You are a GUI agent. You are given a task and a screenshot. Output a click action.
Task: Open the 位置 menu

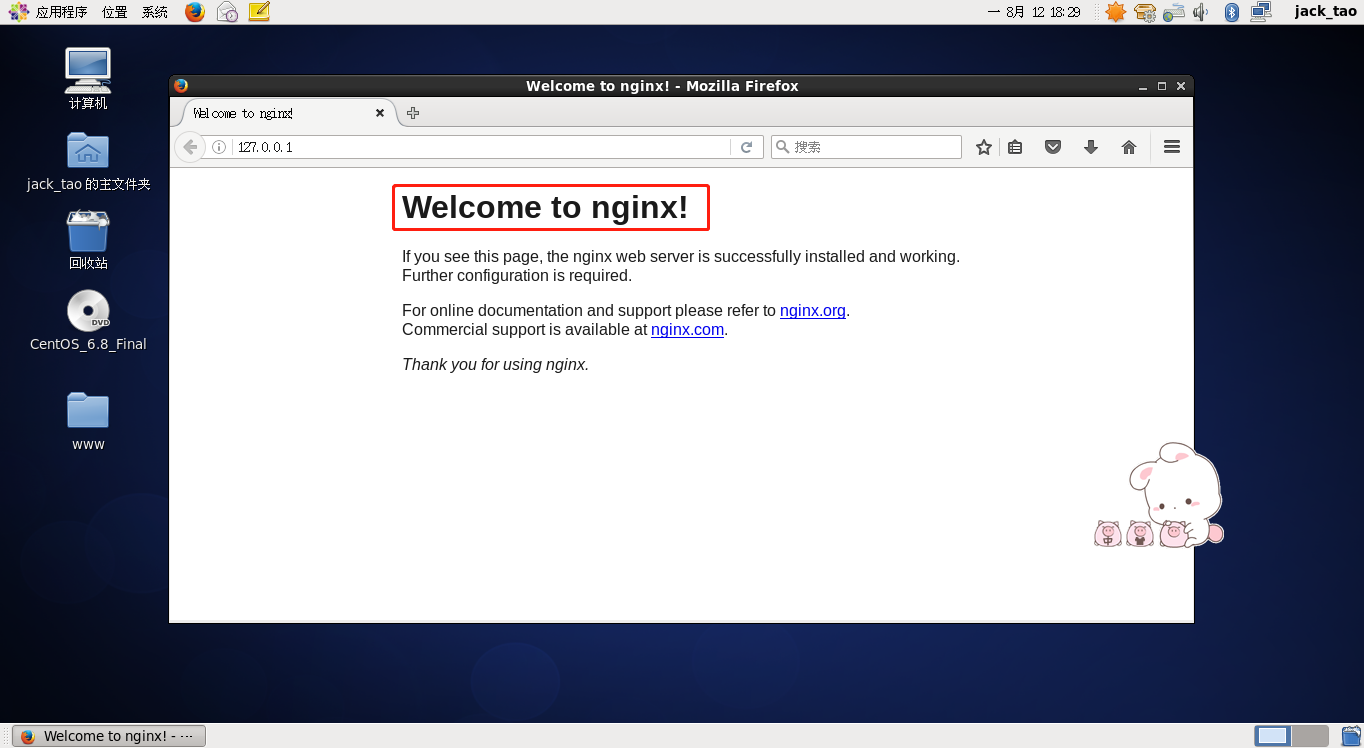[114, 12]
